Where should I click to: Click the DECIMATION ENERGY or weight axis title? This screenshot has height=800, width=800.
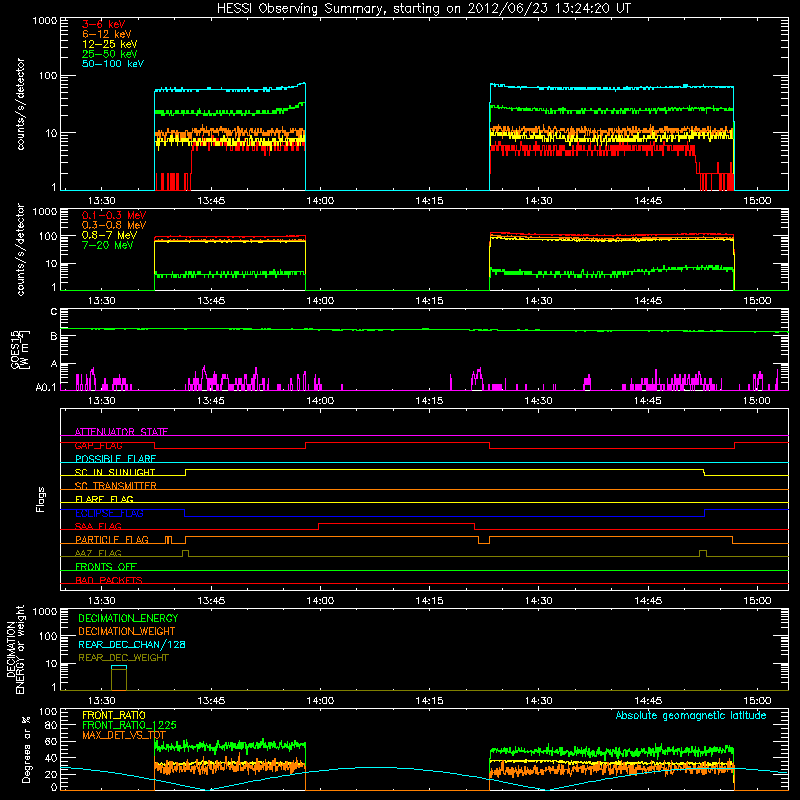coord(15,649)
